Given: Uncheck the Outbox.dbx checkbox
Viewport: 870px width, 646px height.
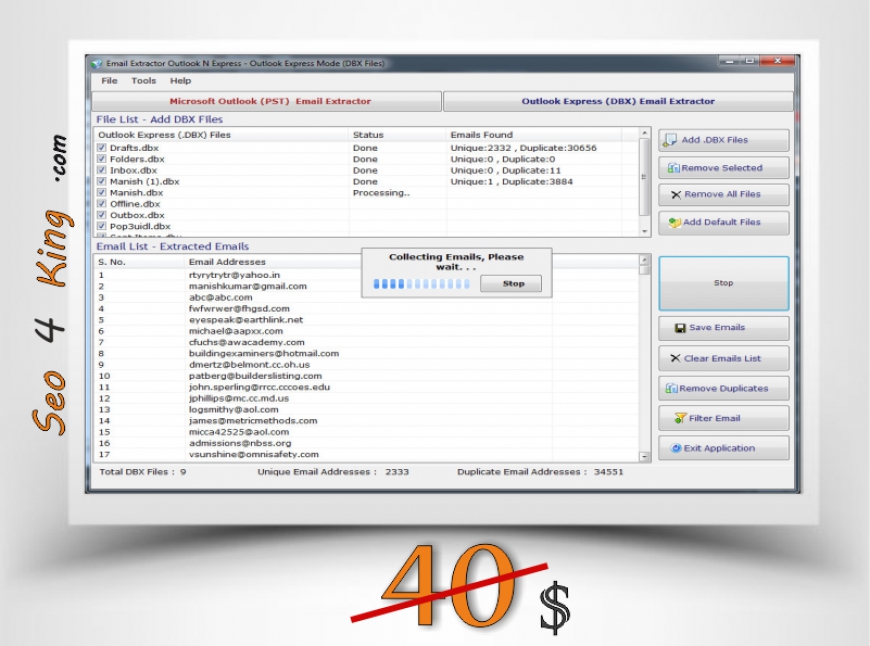Looking at the screenshot, I should [x=102, y=215].
